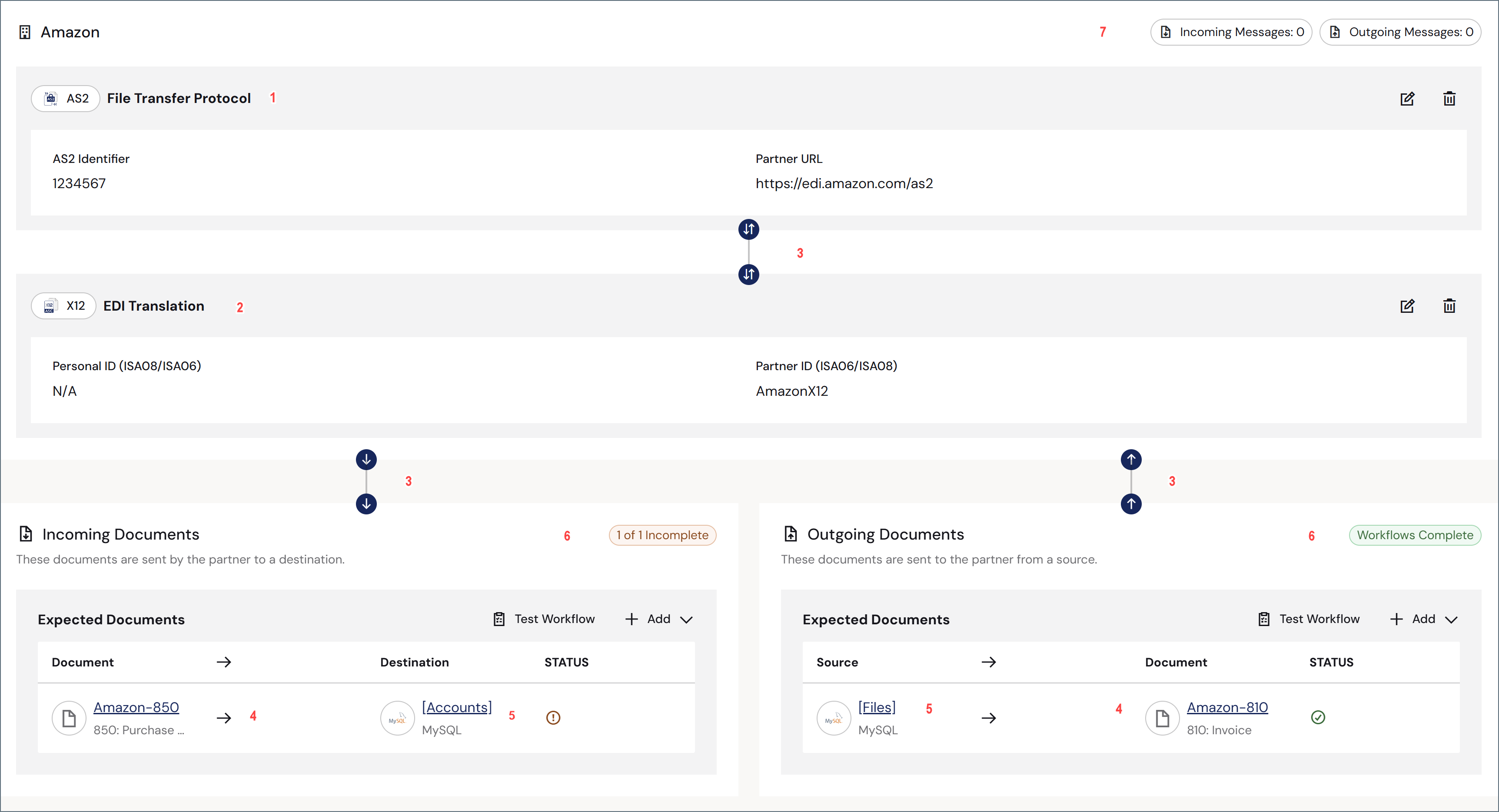Click bidirectional connector below the AS2 panel
1499x812 pixels.
click(x=748, y=229)
